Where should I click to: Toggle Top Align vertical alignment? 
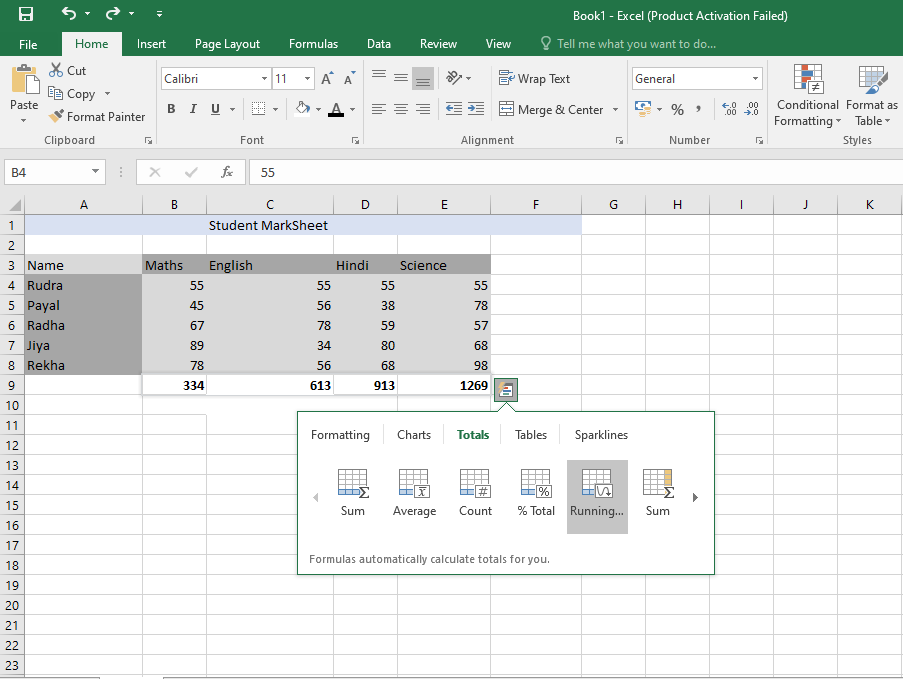click(379, 77)
